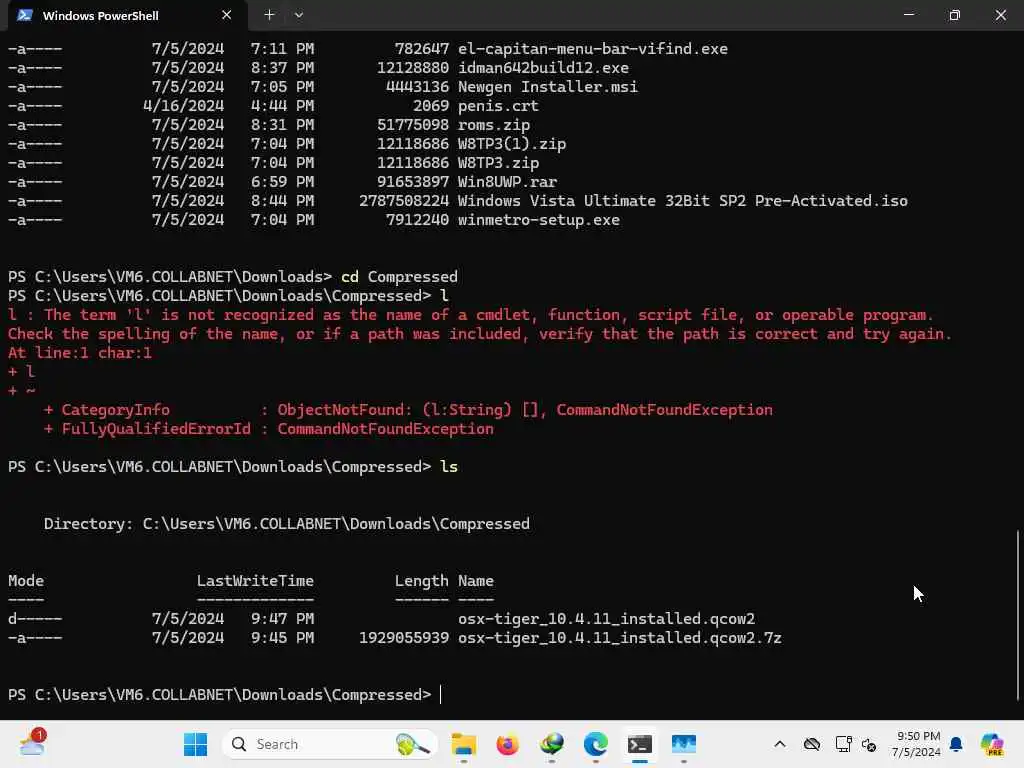Click the Directory path line

coord(287,524)
